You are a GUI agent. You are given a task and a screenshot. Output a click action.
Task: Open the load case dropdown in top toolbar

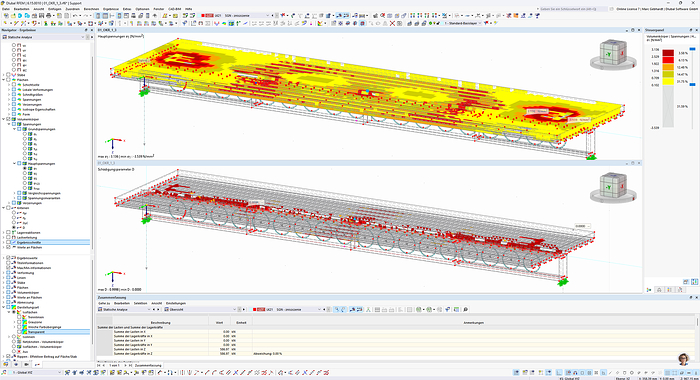[268, 16]
